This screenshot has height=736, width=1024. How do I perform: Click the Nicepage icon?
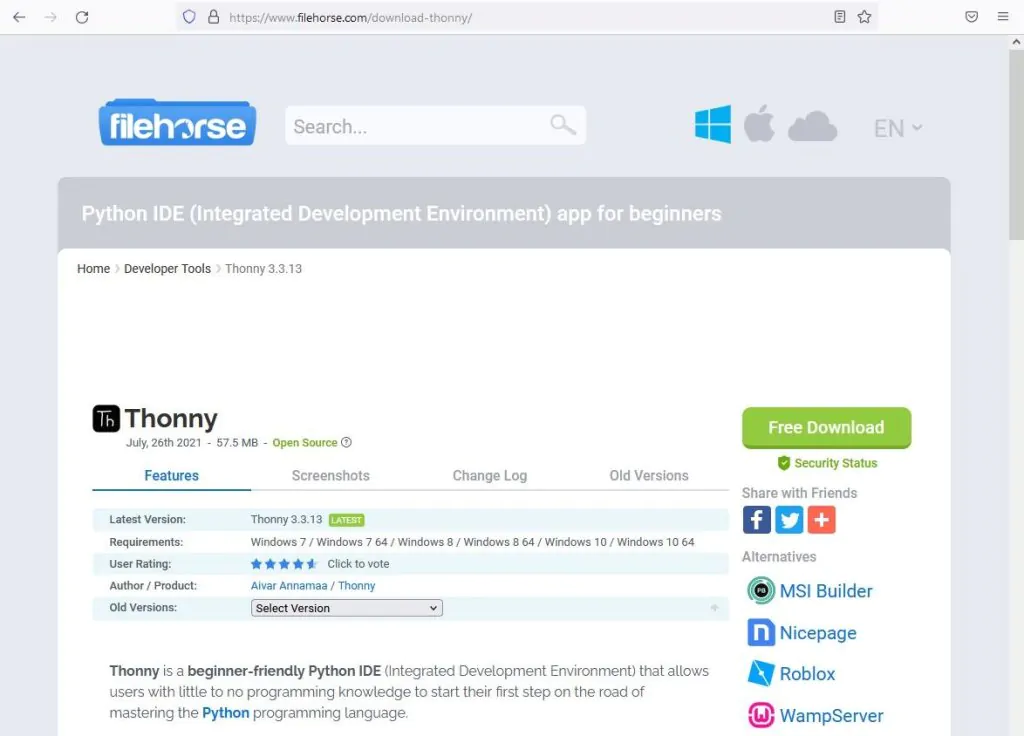pos(761,632)
